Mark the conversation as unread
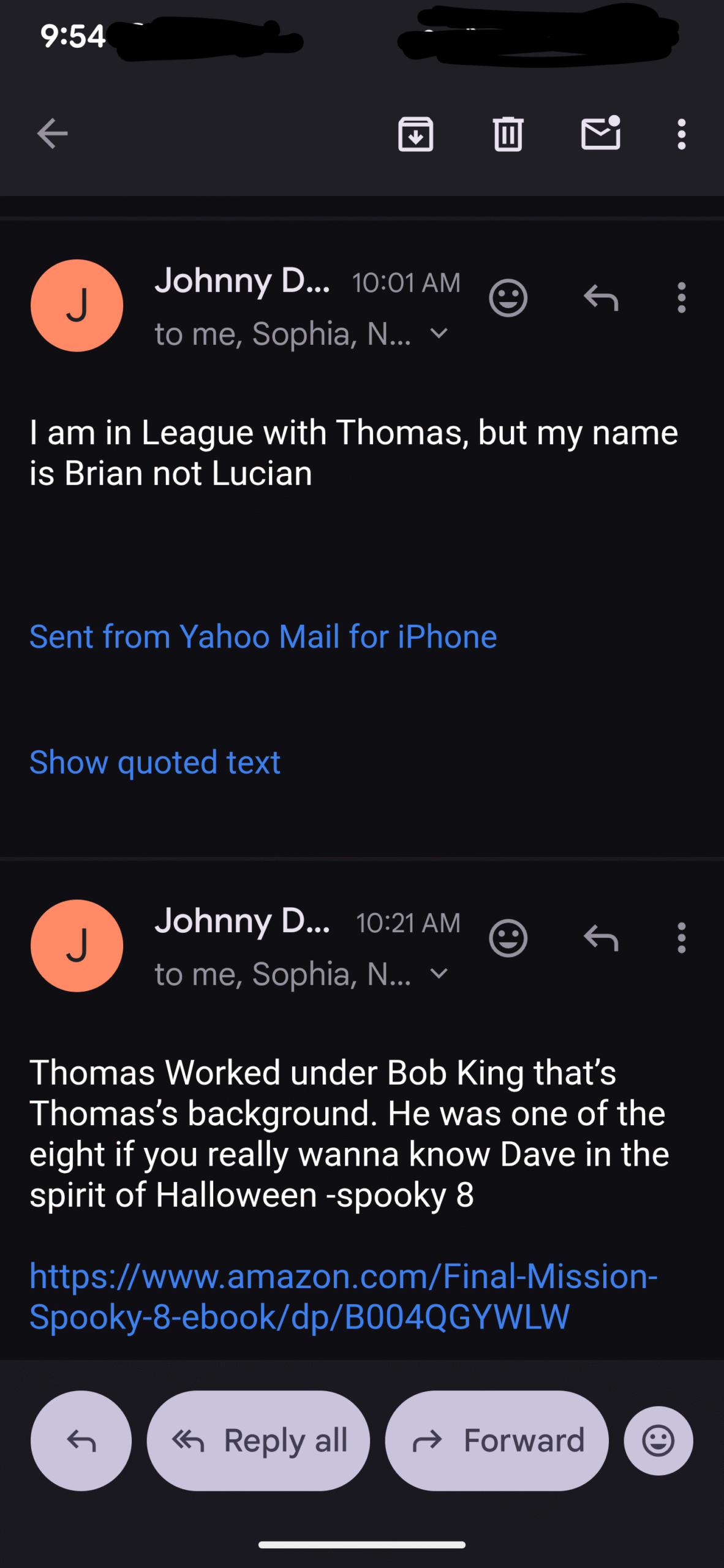 click(x=600, y=133)
